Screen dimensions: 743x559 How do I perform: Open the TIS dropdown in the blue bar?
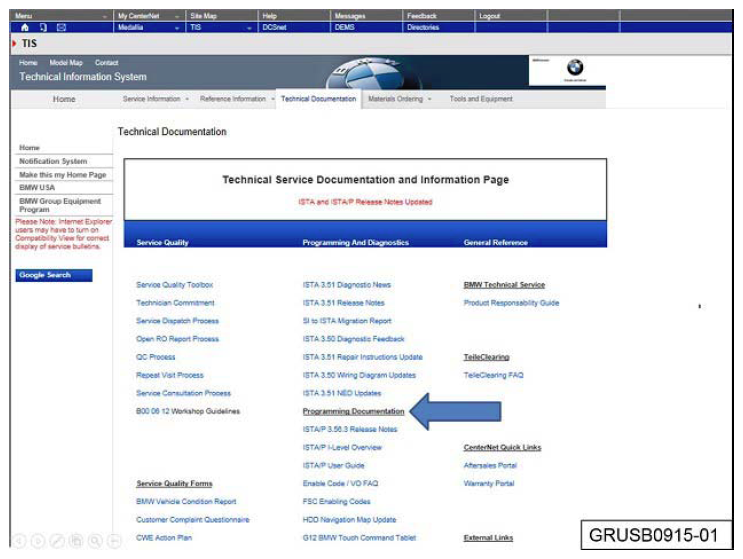[249, 28]
